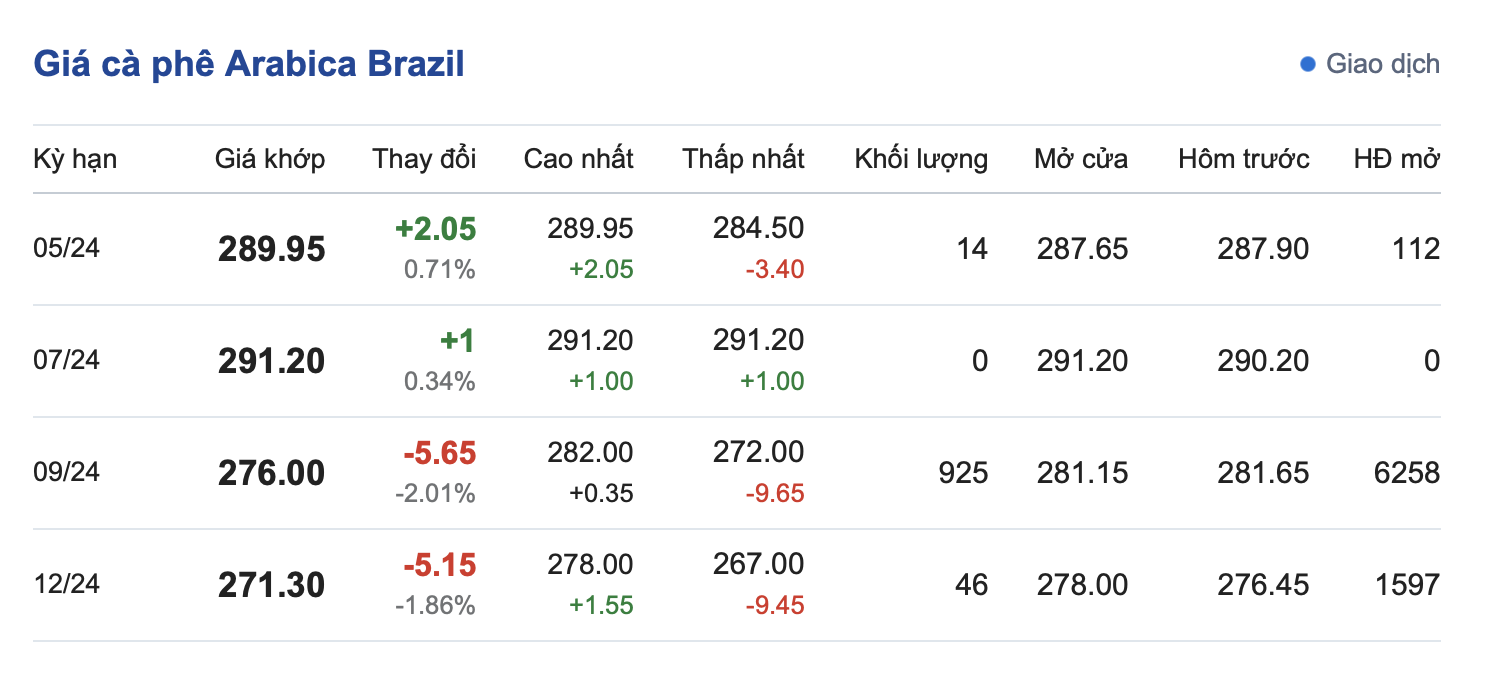Click the Hôm trước column header
The height and width of the screenshot is (698, 1506).
click(x=1243, y=159)
